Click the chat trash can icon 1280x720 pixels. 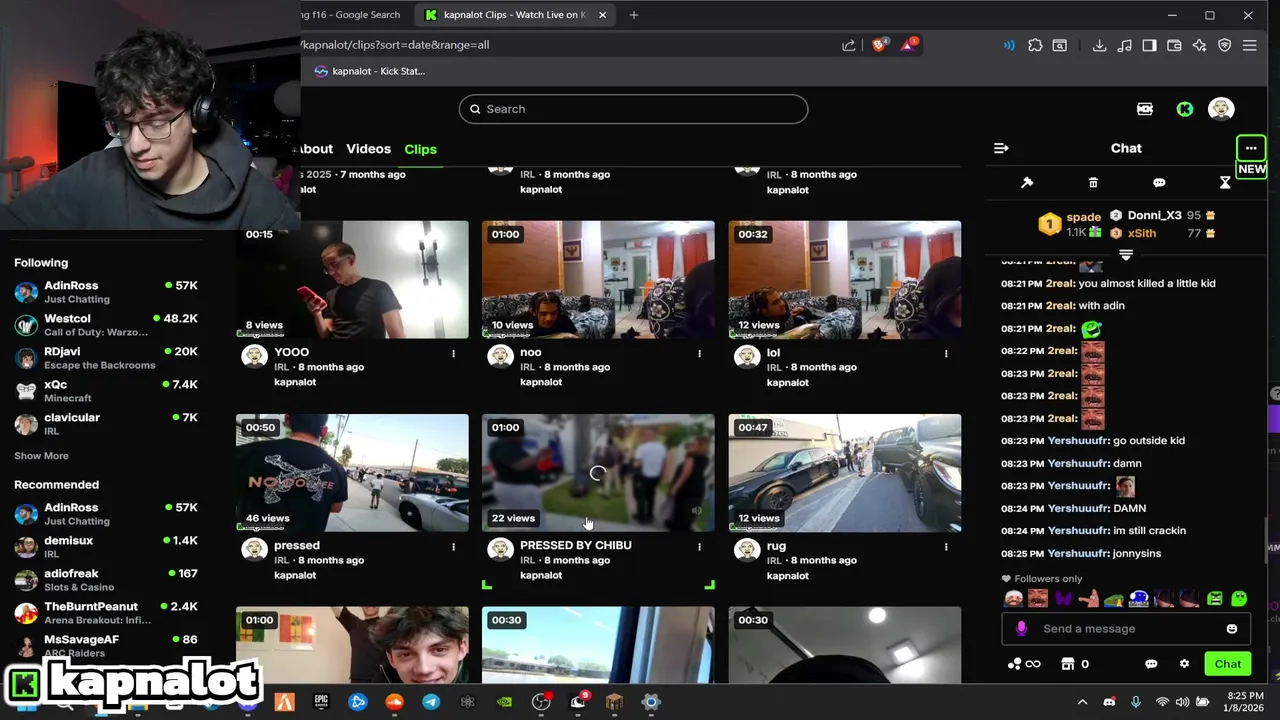pos(1093,183)
